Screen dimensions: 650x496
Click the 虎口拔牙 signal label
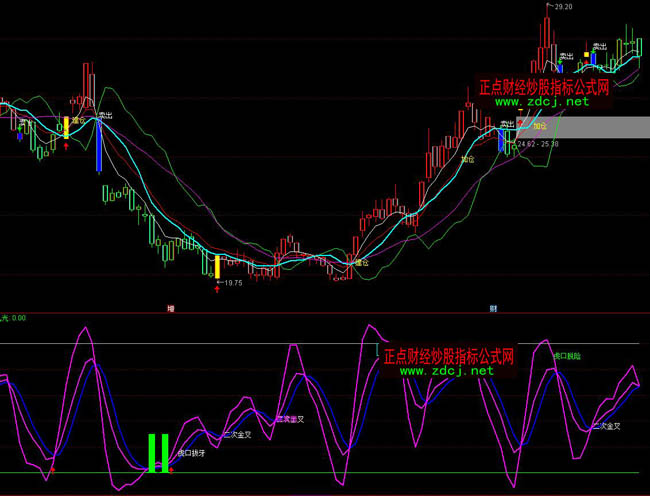pos(191,453)
